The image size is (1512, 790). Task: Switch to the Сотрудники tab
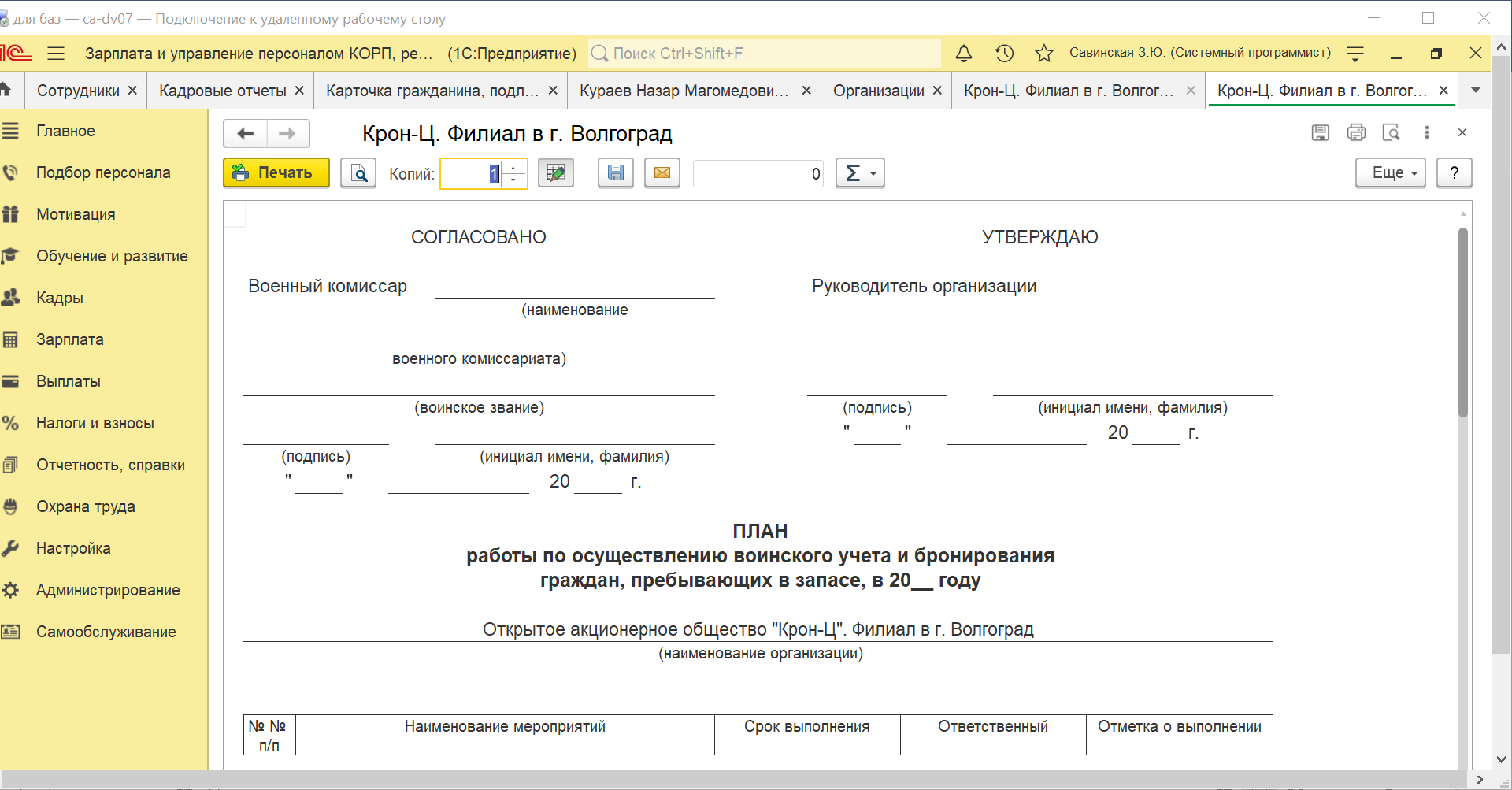[78, 91]
